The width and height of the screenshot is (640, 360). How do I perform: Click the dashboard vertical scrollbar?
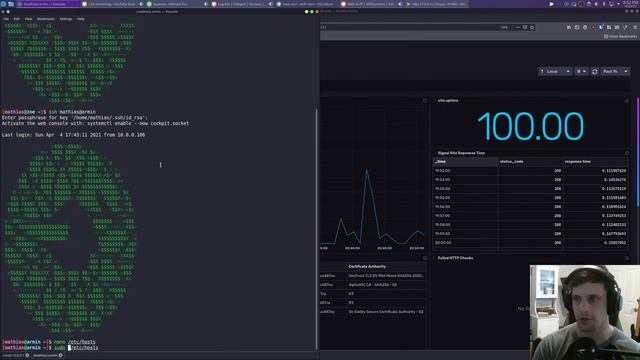[x=638, y=151]
